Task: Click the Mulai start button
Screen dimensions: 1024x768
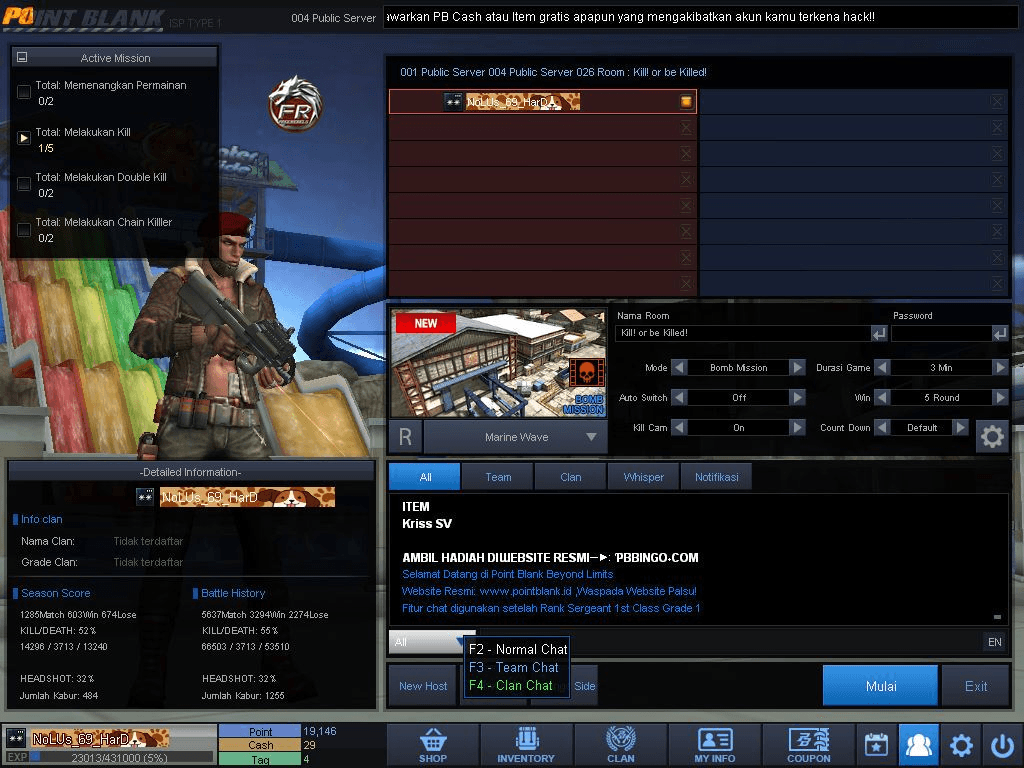Action: (880, 686)
